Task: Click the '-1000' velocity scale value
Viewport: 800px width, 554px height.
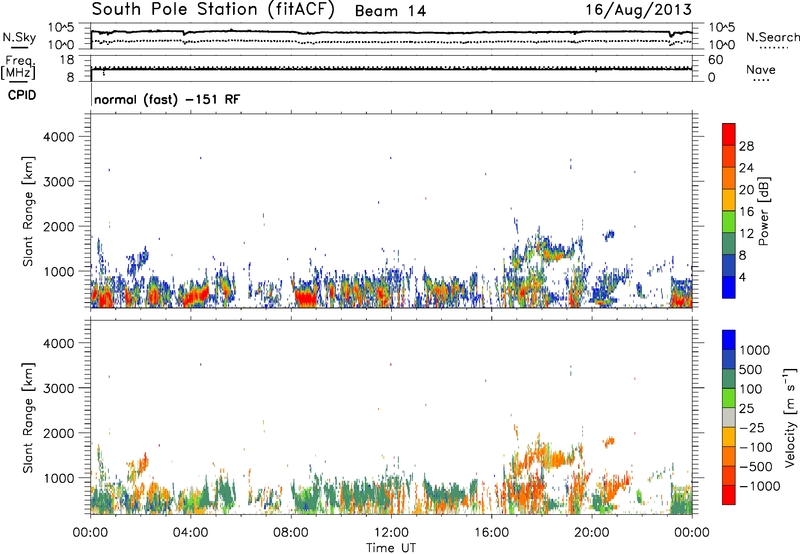Action: pos(759,486)
